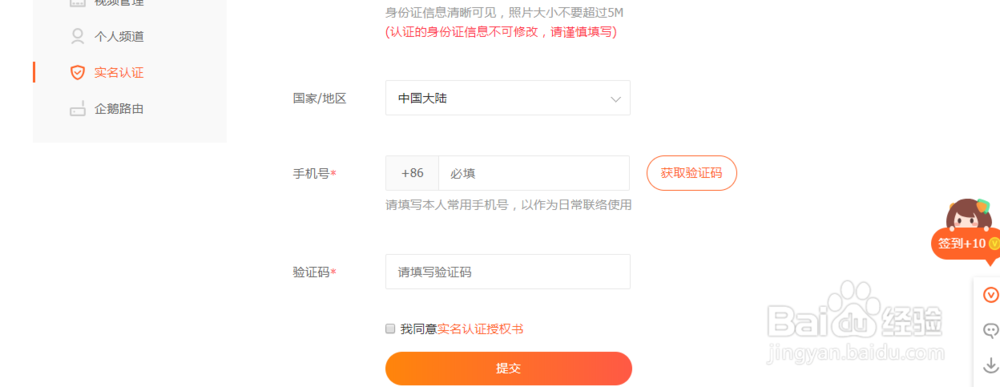The height and width of the screenshot is (387, 1000).
Task: Click the 企鹅路由 router icon
Action: pyautogui.click(x=77, y=109)
